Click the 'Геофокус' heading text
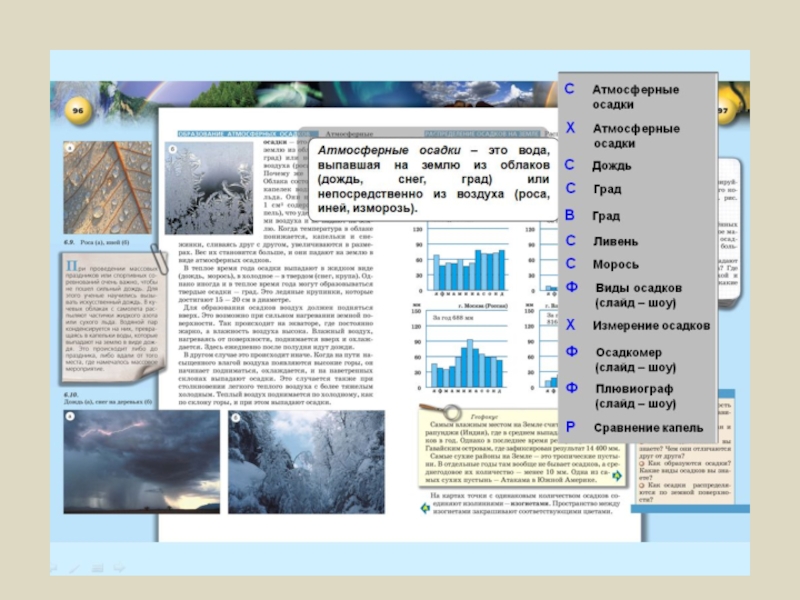800x600 pixels. click(x=485, y=416)
